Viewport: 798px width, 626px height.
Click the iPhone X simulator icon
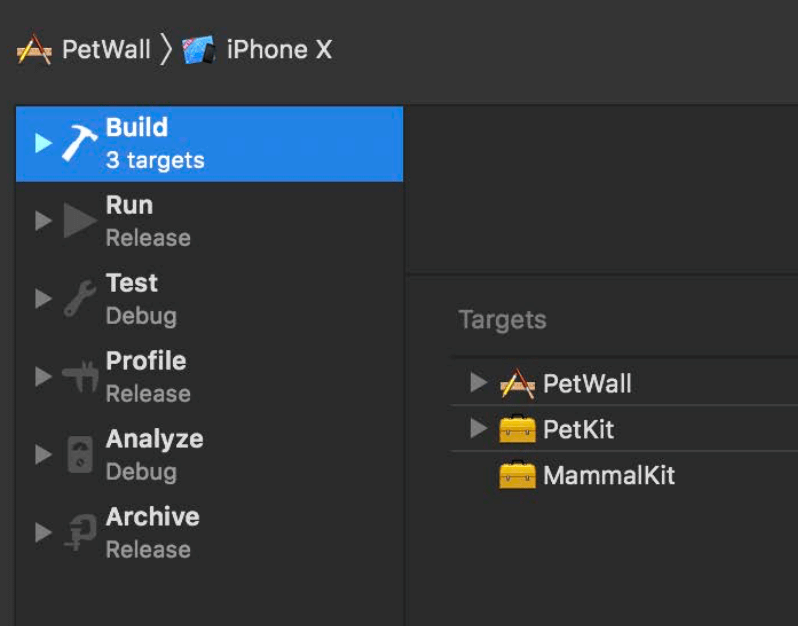(x=199, y=50)
